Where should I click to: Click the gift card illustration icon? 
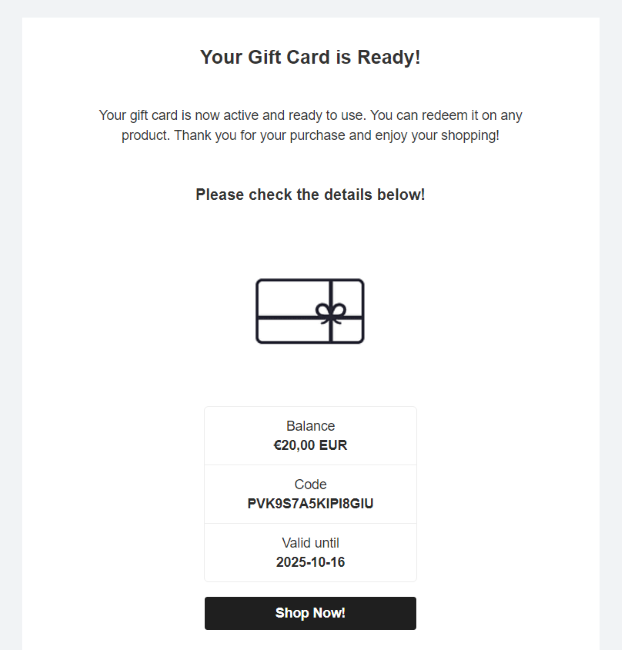click(310, 311)
